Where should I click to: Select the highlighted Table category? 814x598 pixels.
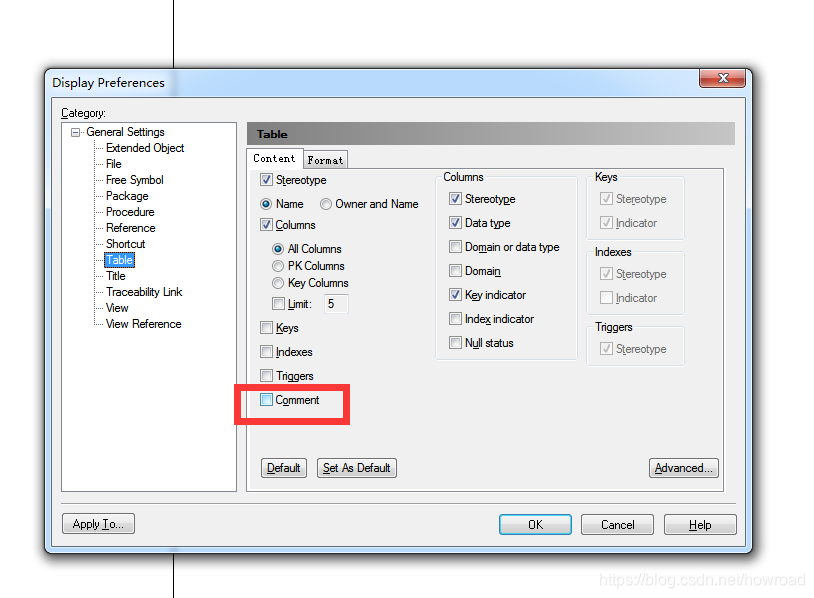pyautogui.click(x=119, y=260)
